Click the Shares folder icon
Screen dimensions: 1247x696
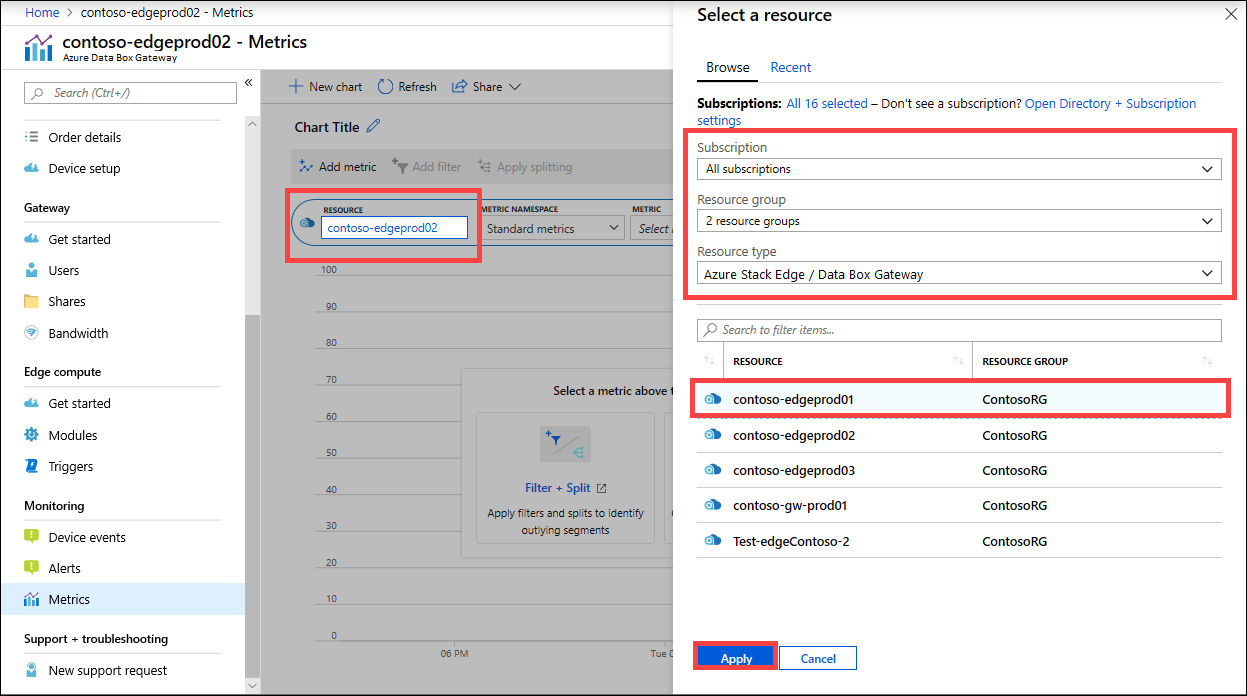tap(31, 301)
